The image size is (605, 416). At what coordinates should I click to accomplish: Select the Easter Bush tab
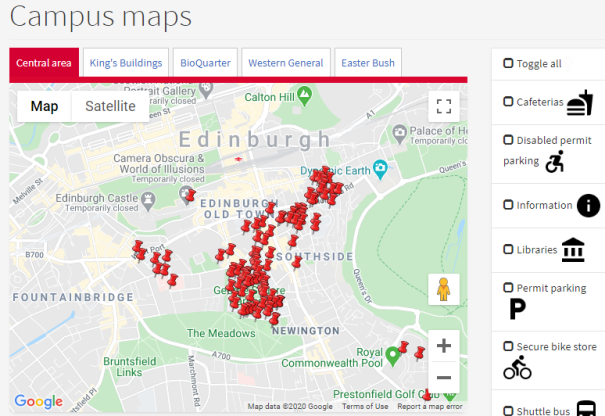point(368,63)
